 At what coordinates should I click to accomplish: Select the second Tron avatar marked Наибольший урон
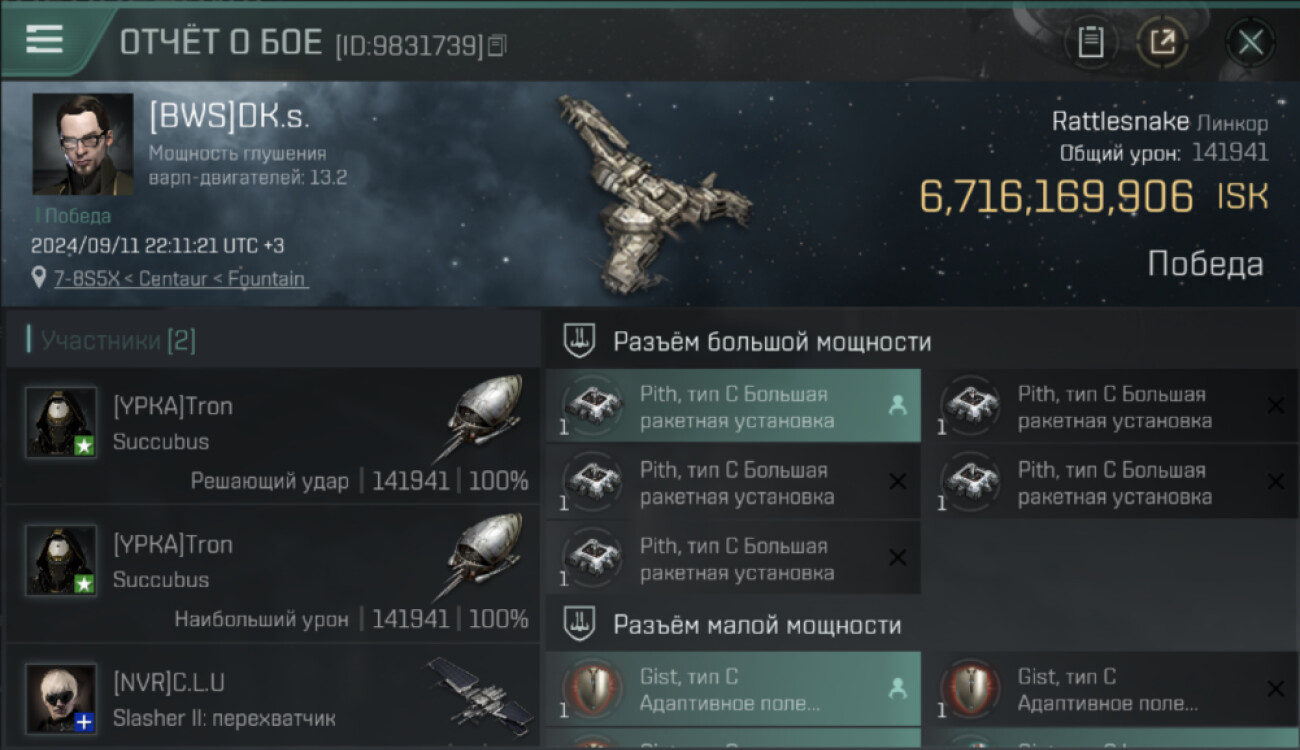61,560
